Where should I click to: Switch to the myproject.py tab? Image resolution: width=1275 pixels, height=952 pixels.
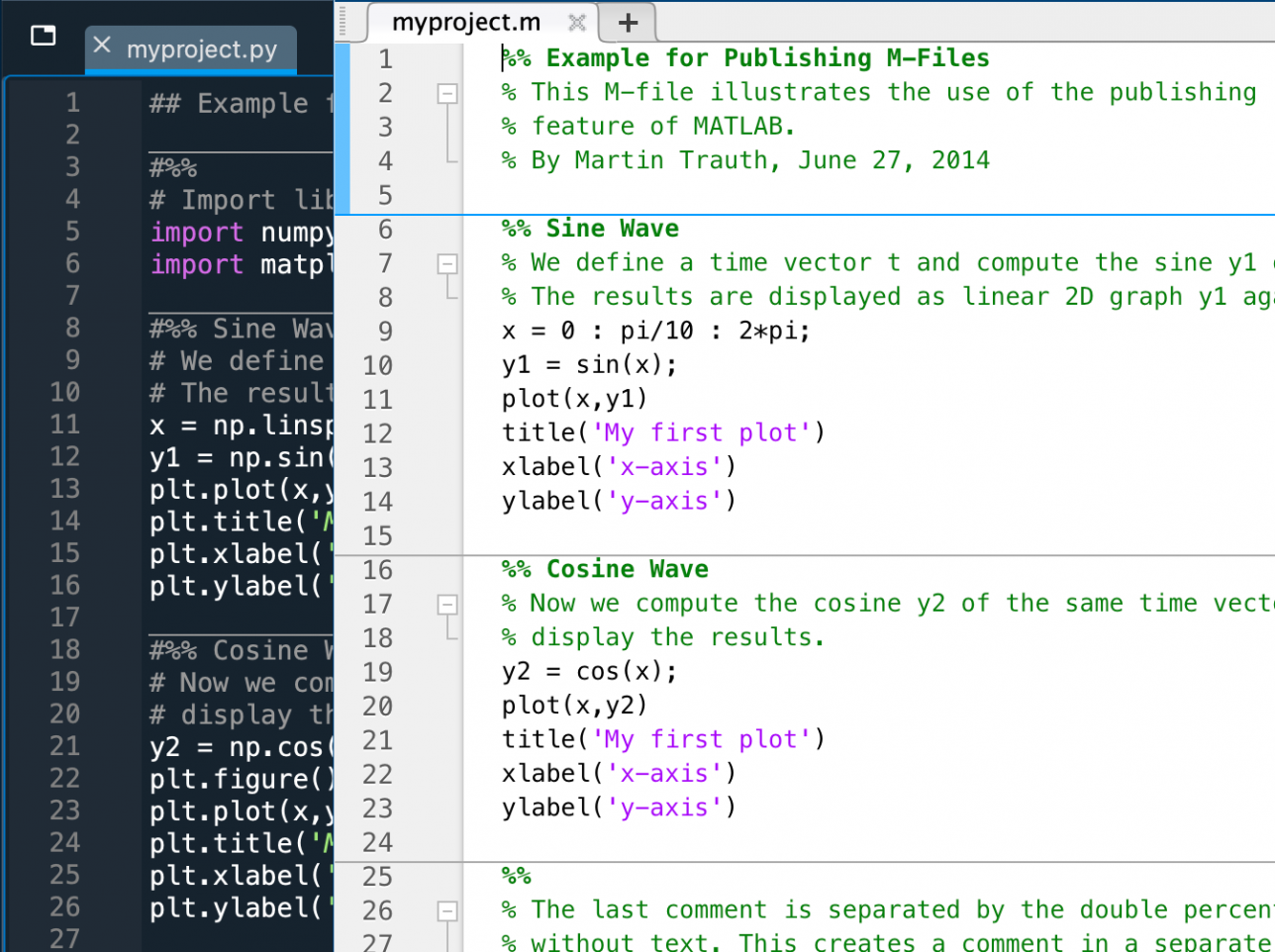(201, 49)
